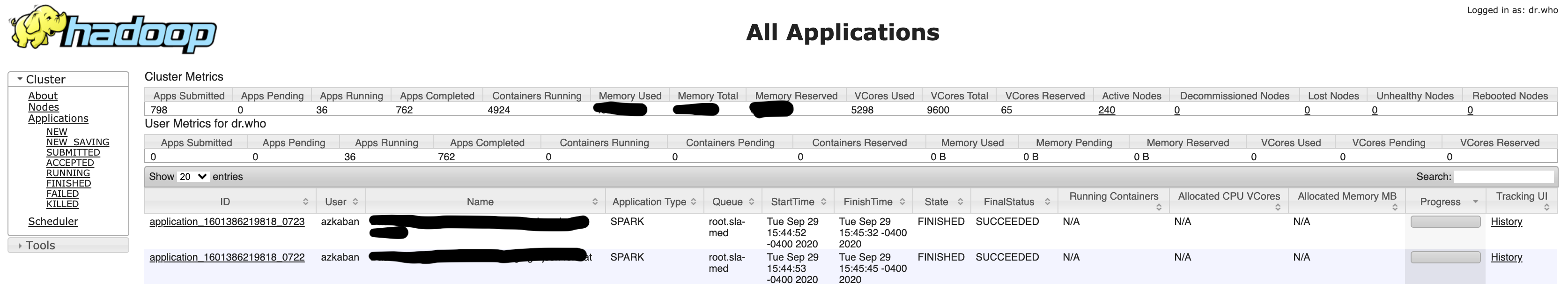1568x284 pixels.
Task: Sort table by ID column arrows
Action: click(x=305, y=202)
